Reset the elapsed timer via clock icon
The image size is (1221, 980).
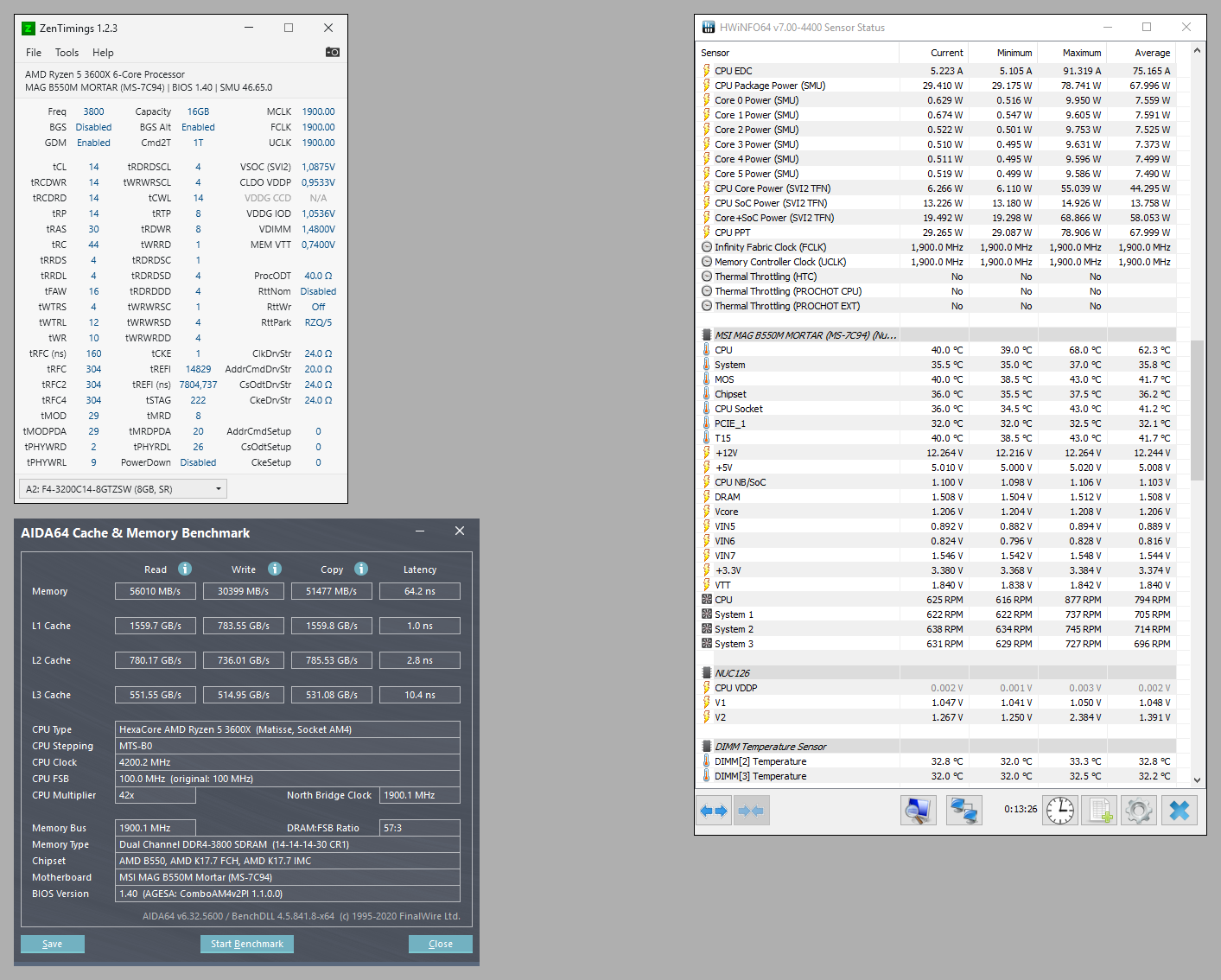pyautogui.click(x=1060, y=811)
